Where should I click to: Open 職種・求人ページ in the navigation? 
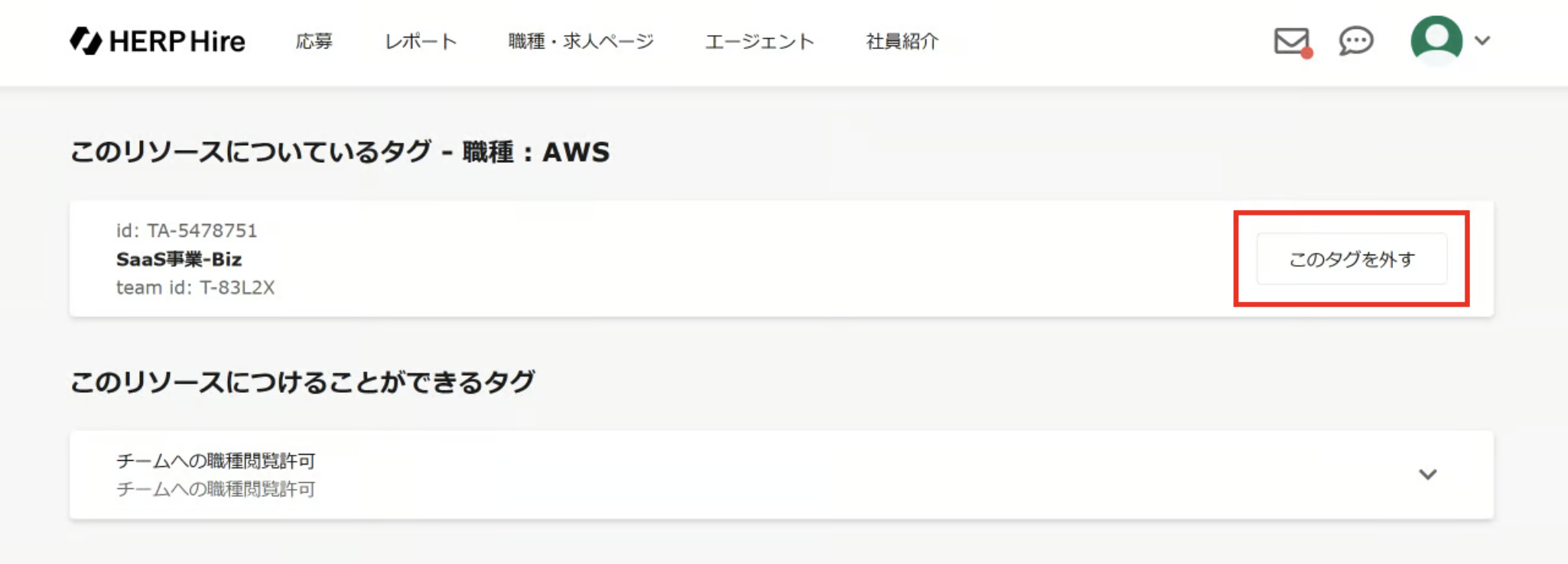pyautogui.click(x=581, y=41)
